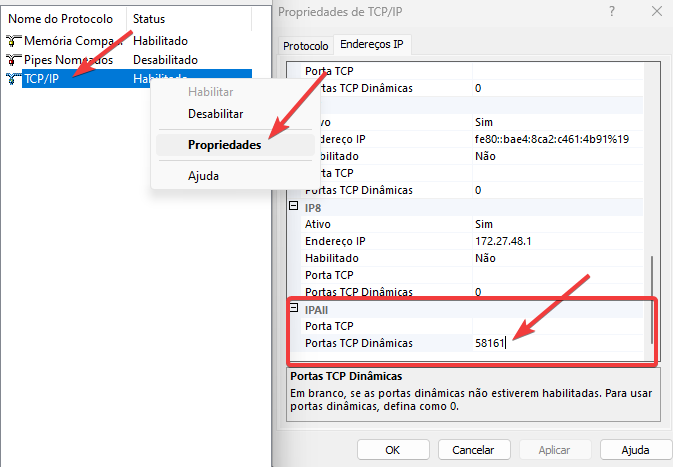The width and height of the screenshot is (673, 467).
Task: Choose Desabilitar in the context menu
Action: click(215, 114)
